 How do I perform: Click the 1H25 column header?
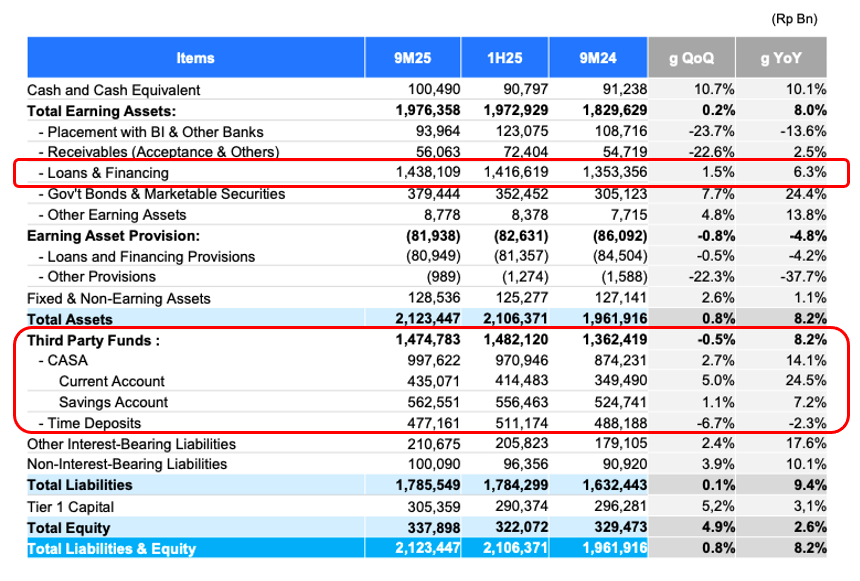point(505,58)
